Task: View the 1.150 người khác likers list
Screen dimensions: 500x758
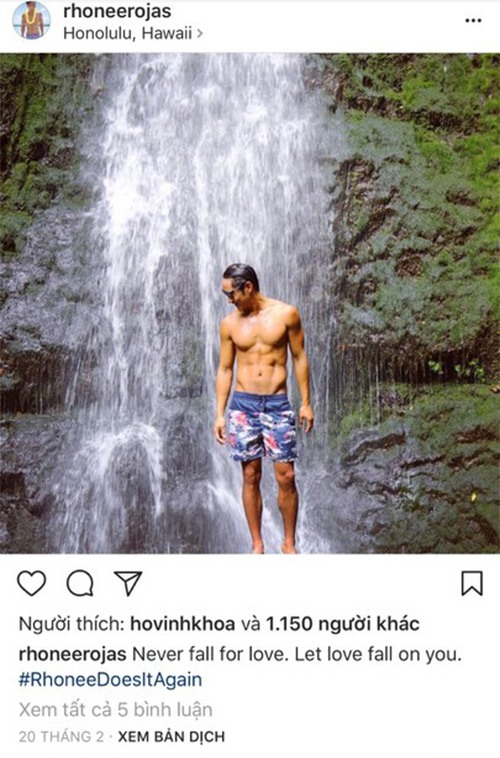Action: pos(343,624)
